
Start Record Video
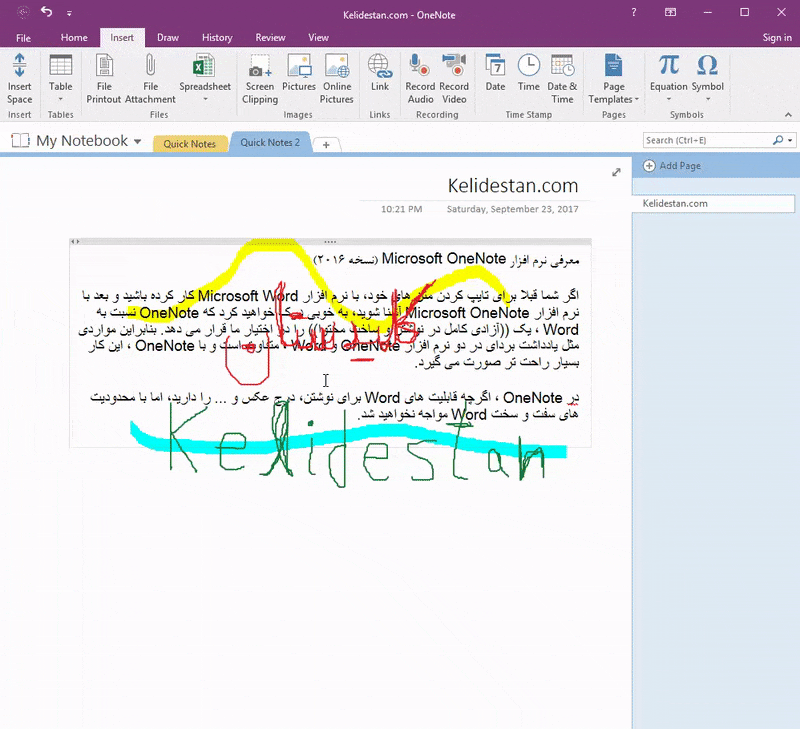click(x=454, y=79)
